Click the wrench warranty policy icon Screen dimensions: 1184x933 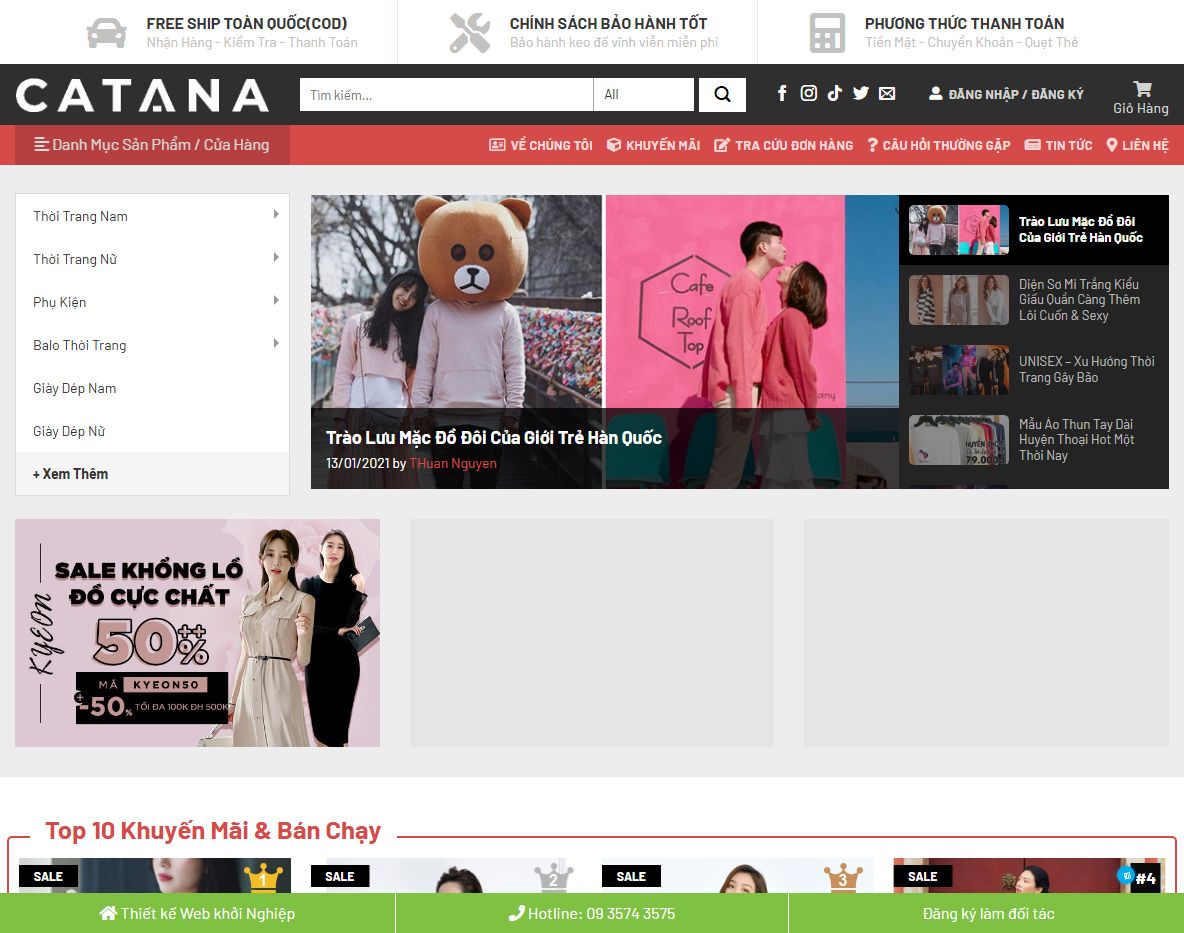(x=470, y=32)
